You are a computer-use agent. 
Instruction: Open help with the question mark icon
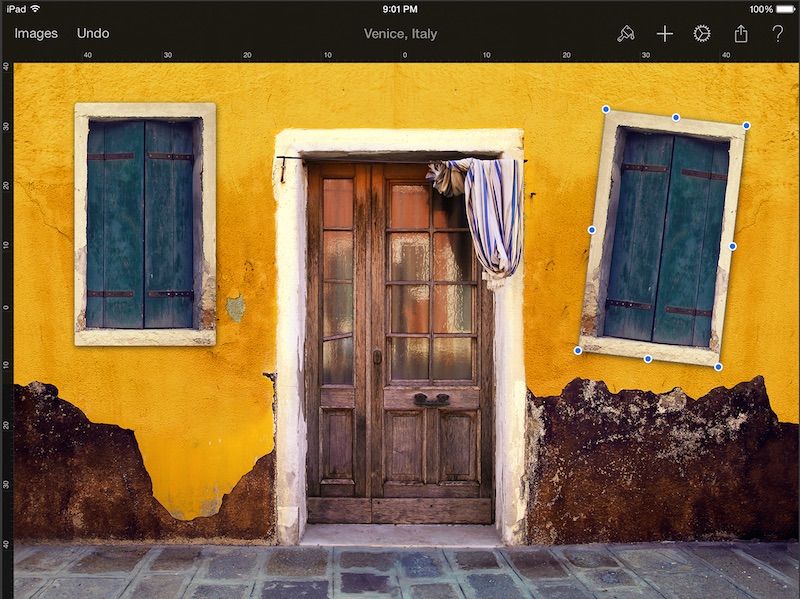778,34
